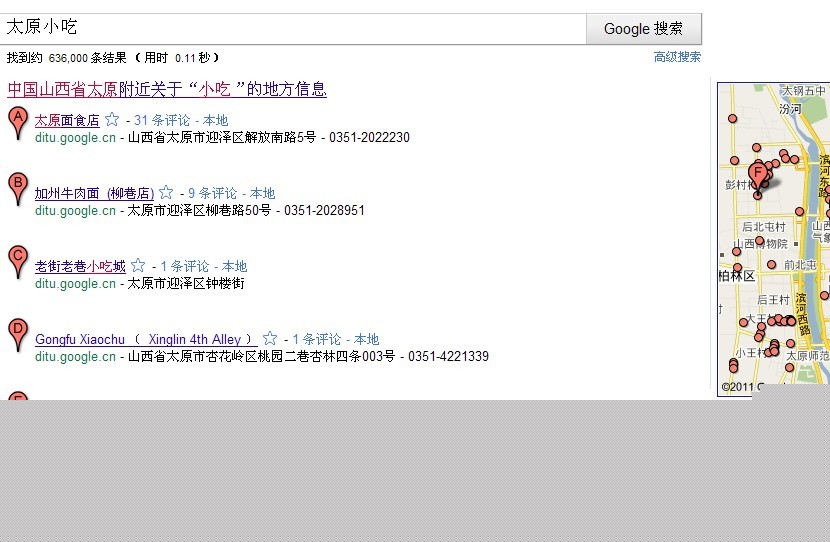Click 本地 link beside 太原面食店

click(x=215, y=120)
